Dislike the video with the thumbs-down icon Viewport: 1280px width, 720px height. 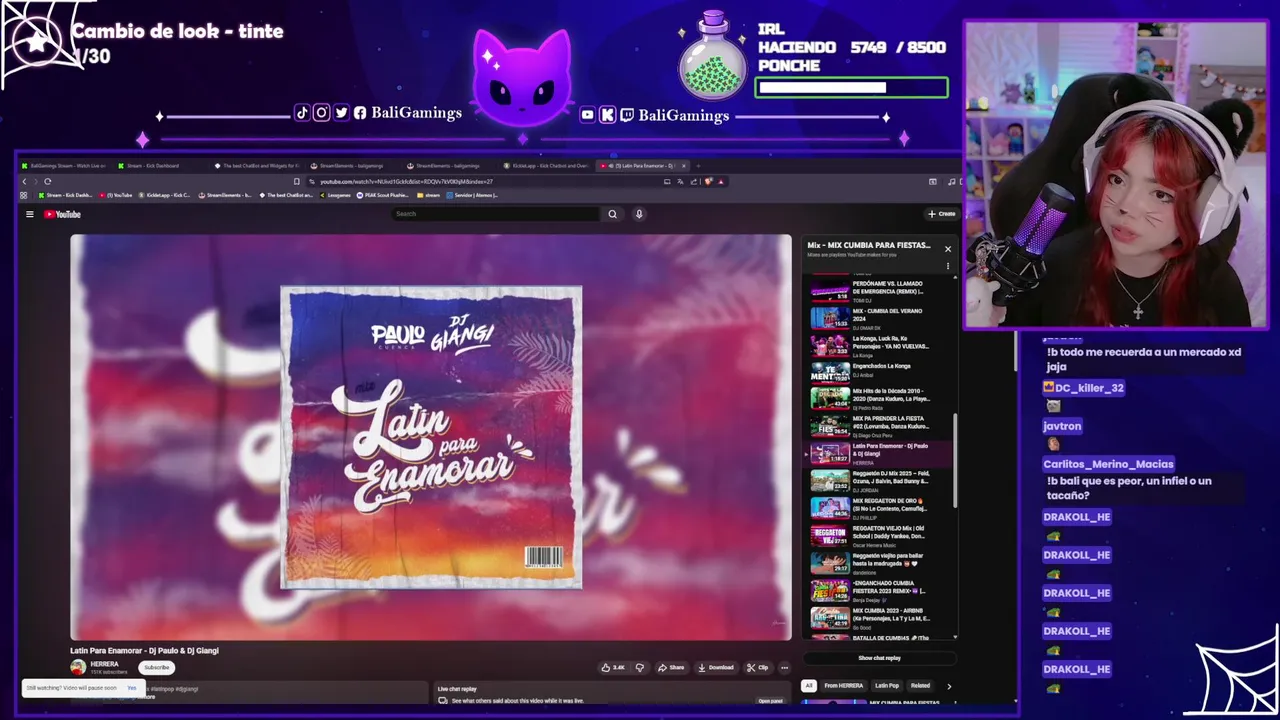pos(640,667)
